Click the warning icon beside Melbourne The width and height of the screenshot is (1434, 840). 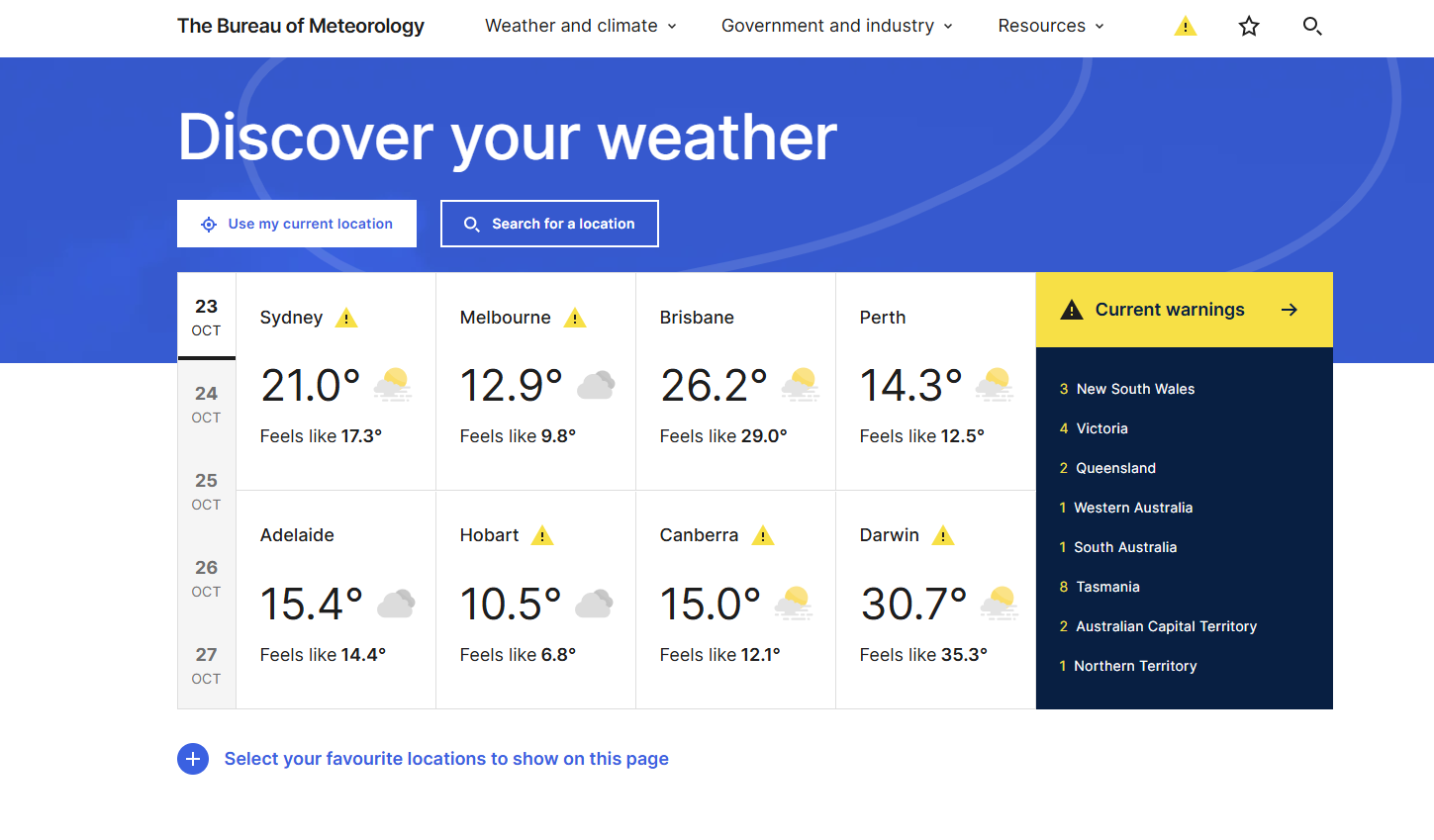click(x=575, y=318)
